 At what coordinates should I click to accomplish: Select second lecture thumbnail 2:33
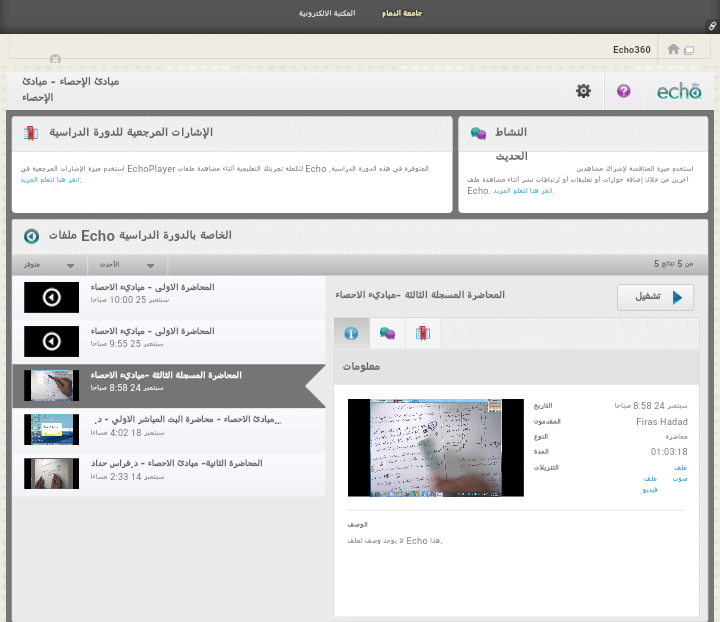51,474
